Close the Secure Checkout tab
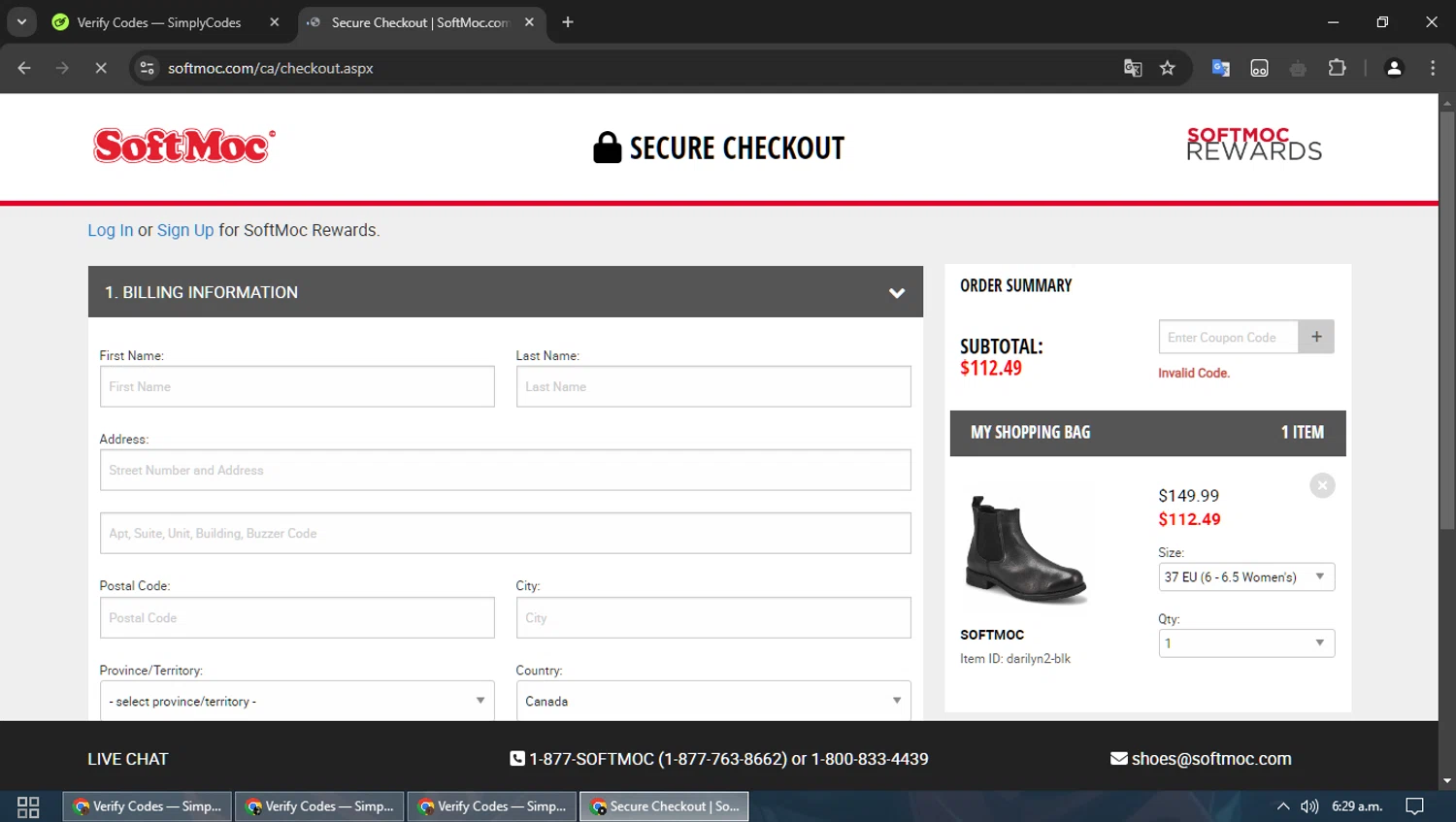The image size is (1456, 822). click(529, 22)
